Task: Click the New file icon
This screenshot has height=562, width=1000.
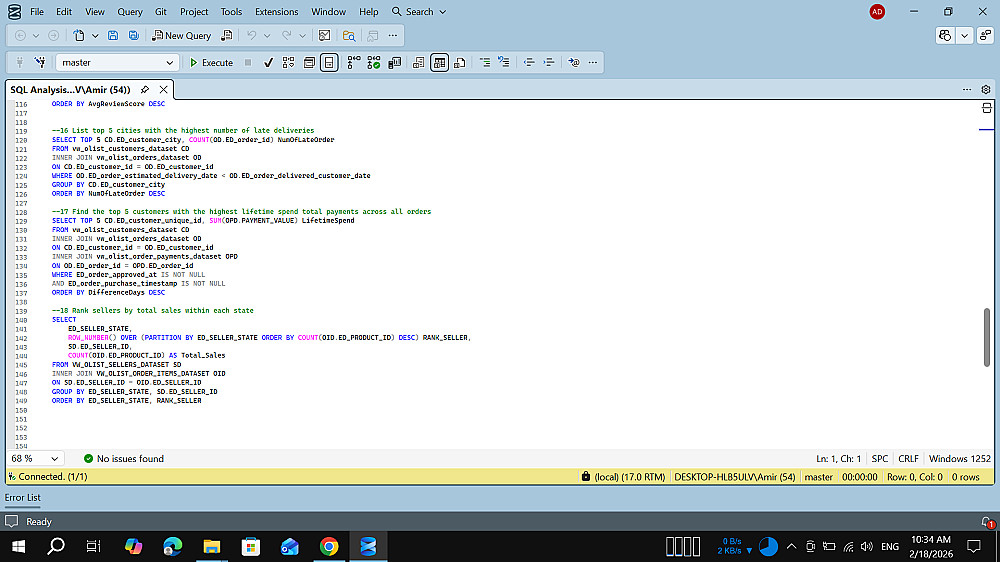Action: (78, 36)
